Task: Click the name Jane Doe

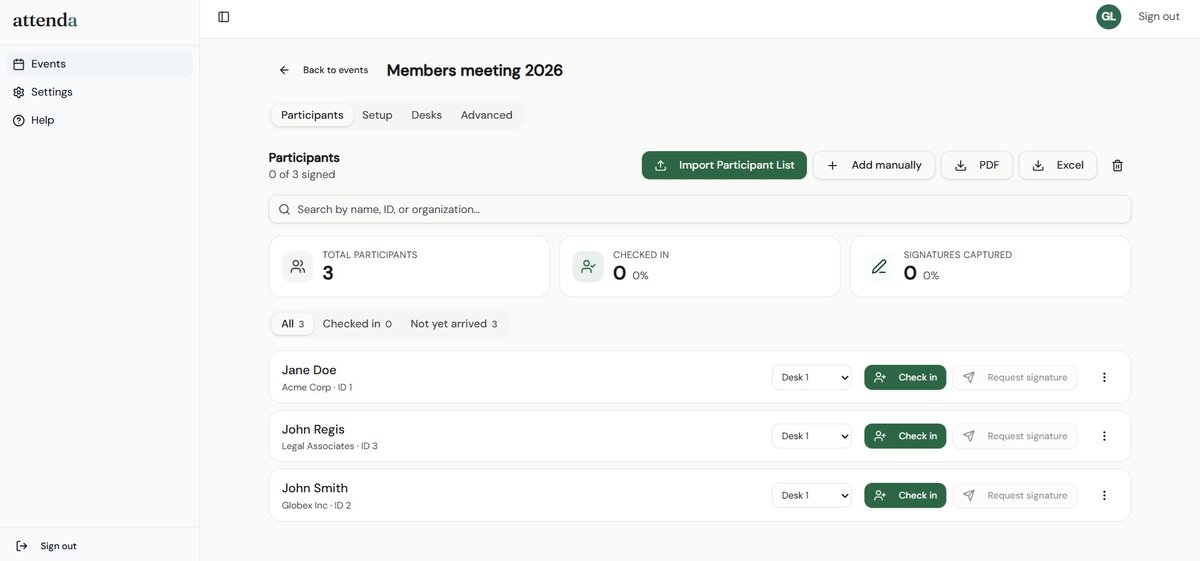Action: 309,370
